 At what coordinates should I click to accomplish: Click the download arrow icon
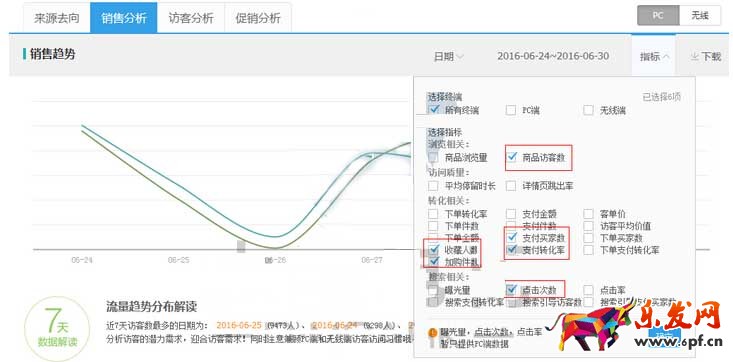[694, 56]
